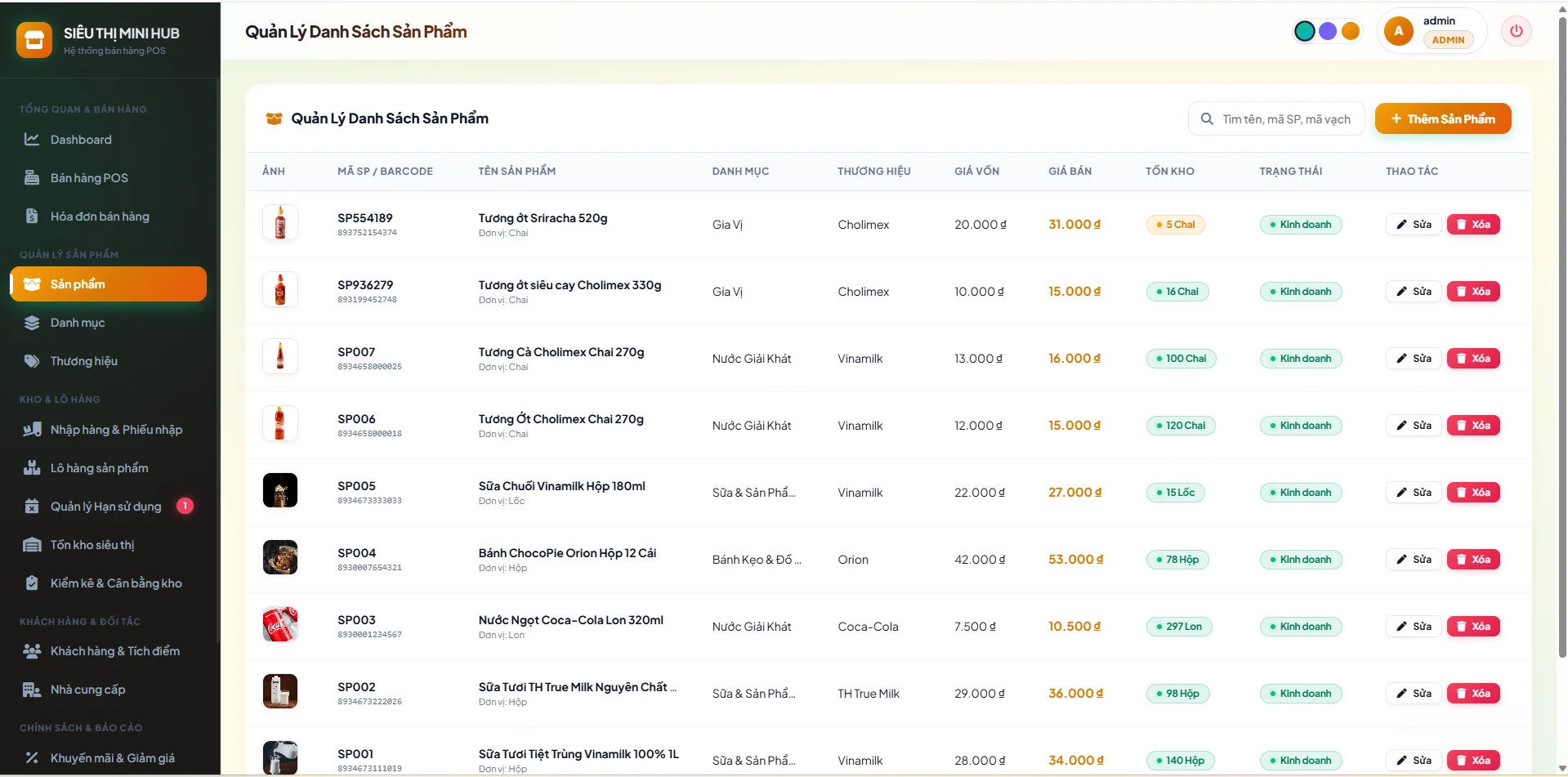The width and height of the screenshot is (1568, 777).
Task: Select the purple theme color dot
Action: (x=1328, y=31)
